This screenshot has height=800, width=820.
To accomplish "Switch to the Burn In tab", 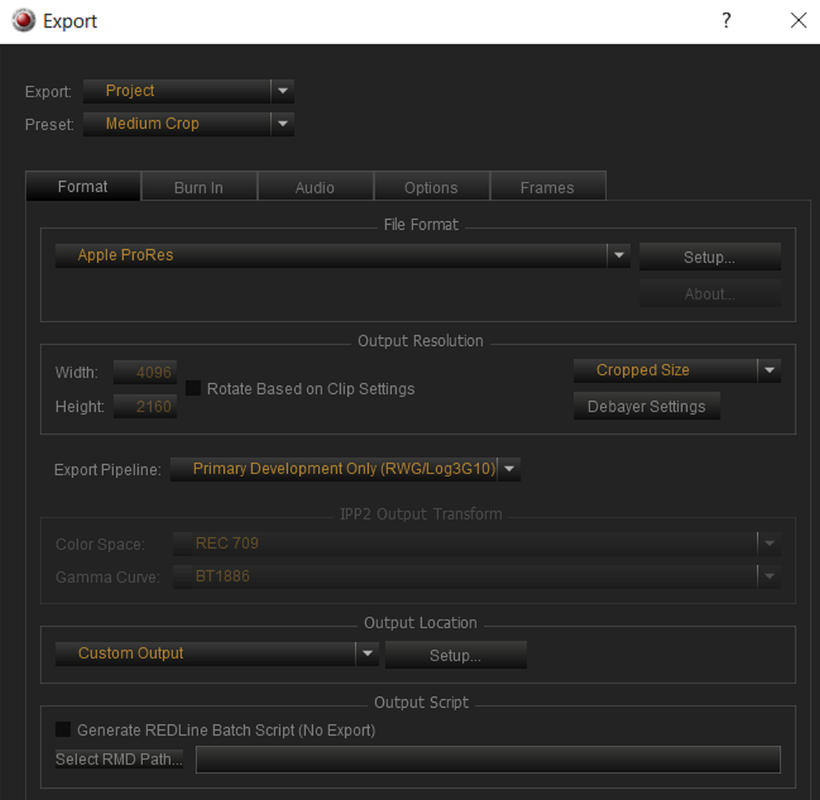I will [199, 187].
